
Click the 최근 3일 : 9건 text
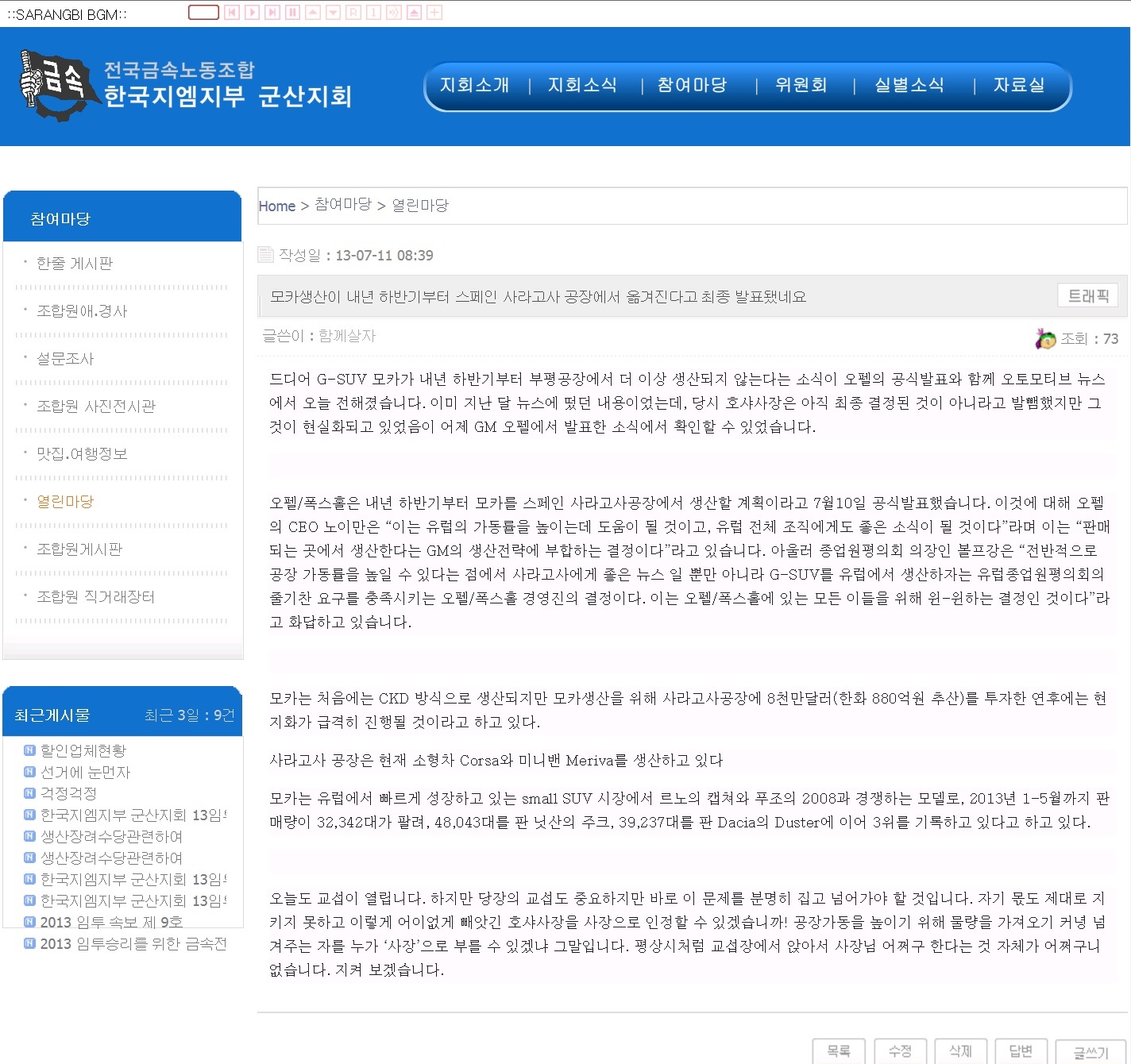pyautogui.click(x=189, y=715)
